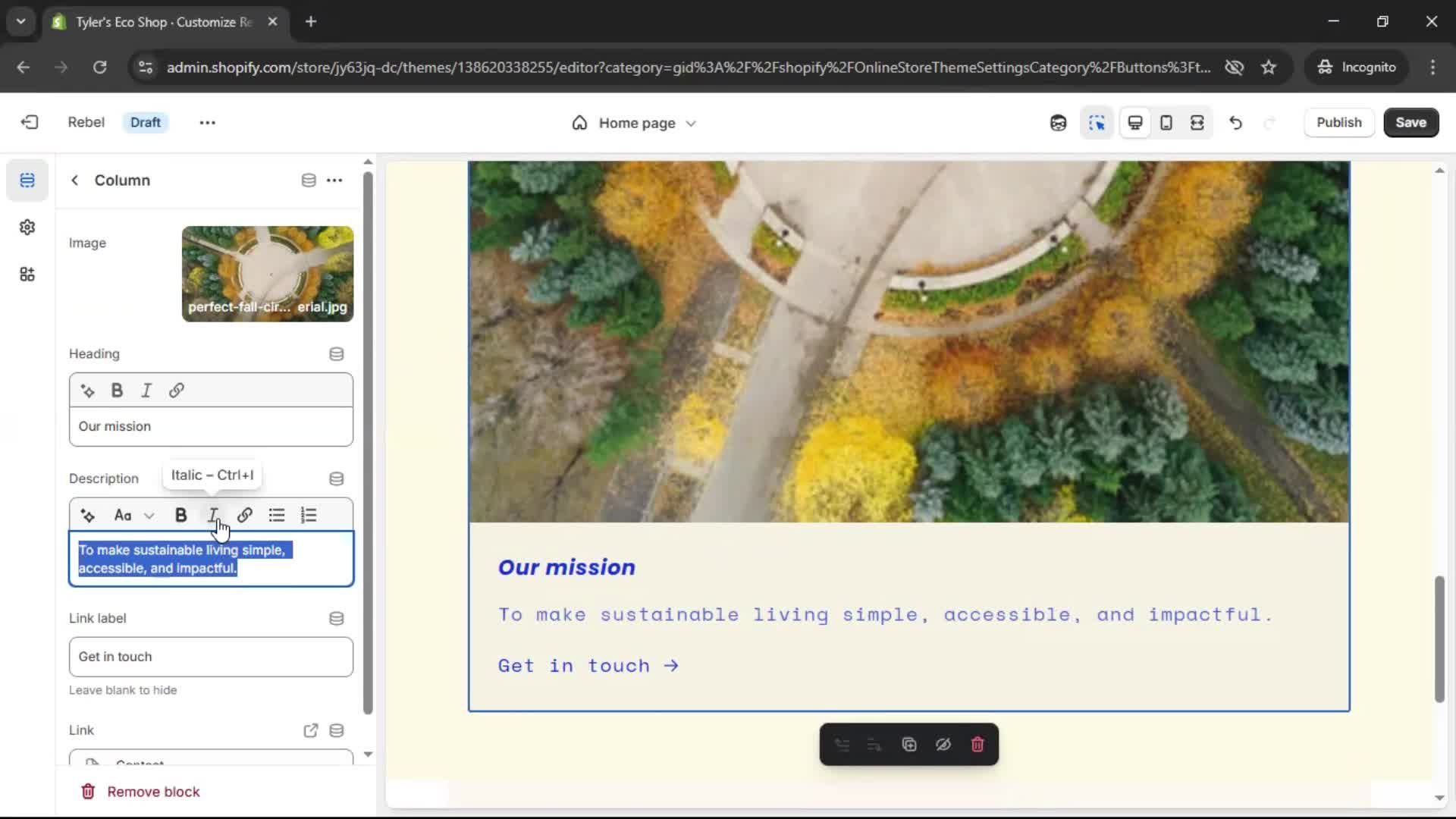Open the Home page template dropdown
The image size is (1456, 819).
tap(634, 122)
